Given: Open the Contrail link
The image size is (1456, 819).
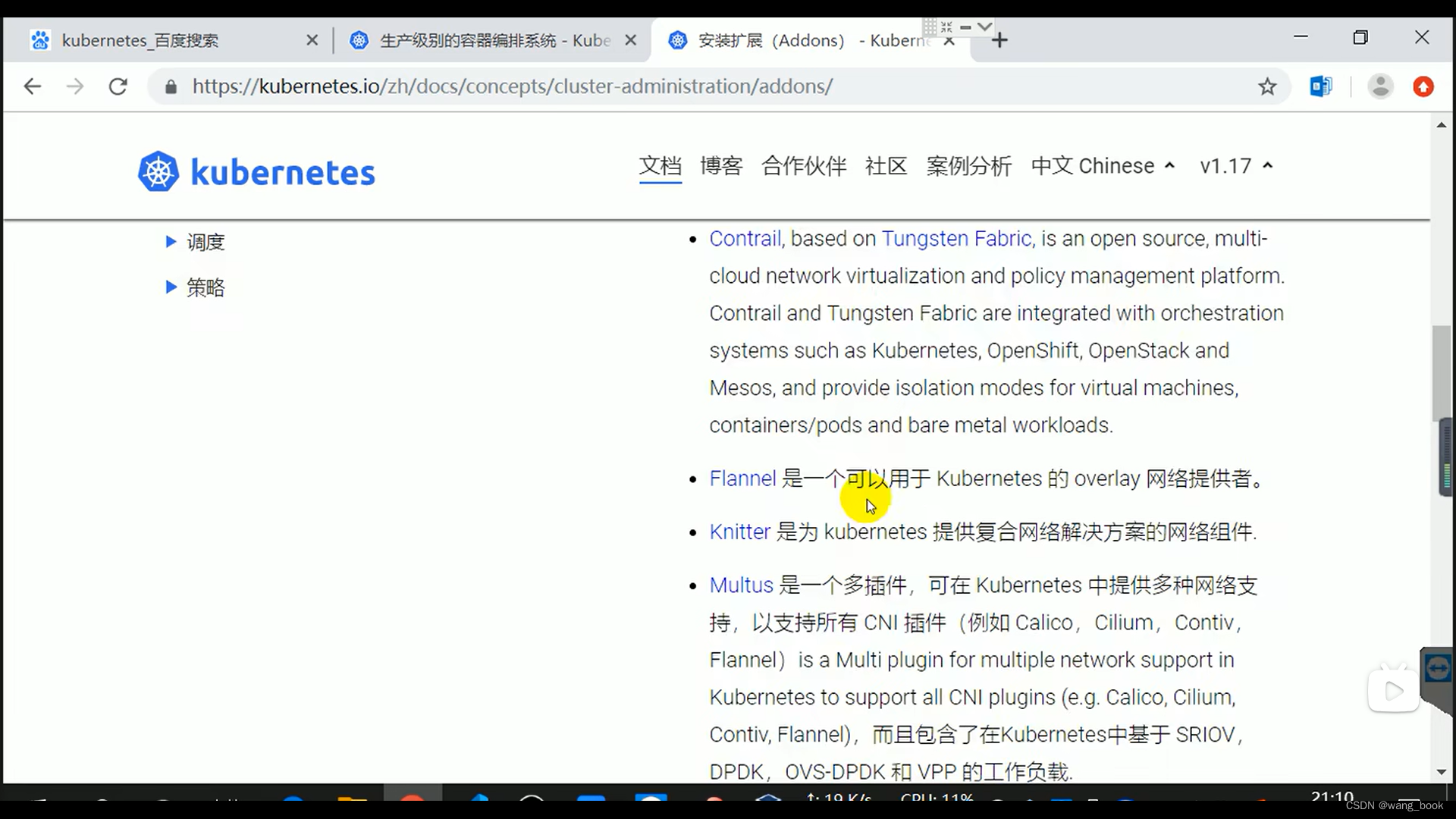Looking at the screenshot, I should coord(745,239).
